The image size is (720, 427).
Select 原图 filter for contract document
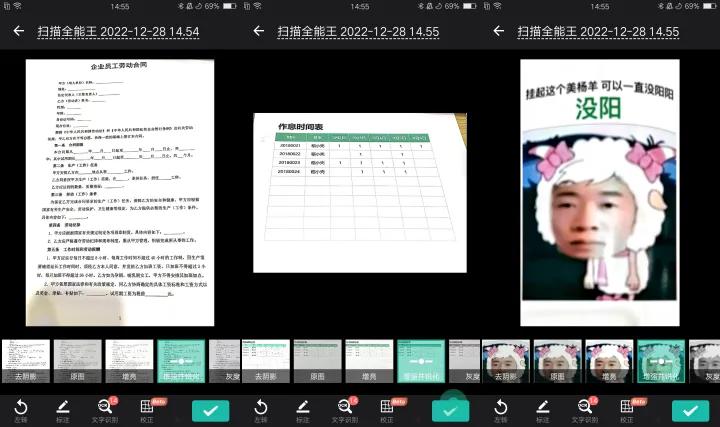point(77,362)
